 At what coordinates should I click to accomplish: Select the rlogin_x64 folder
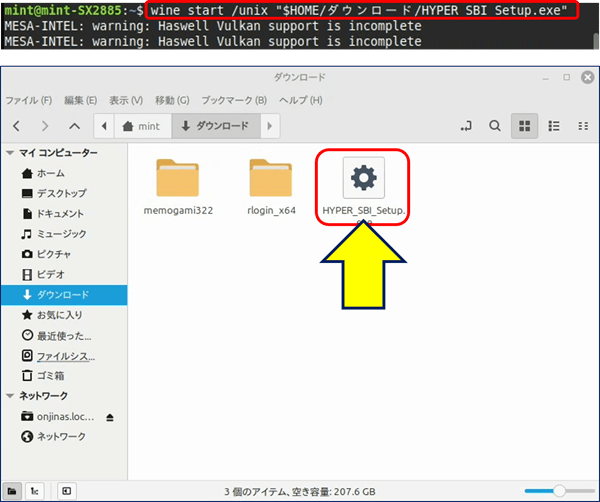coord(271,187)
